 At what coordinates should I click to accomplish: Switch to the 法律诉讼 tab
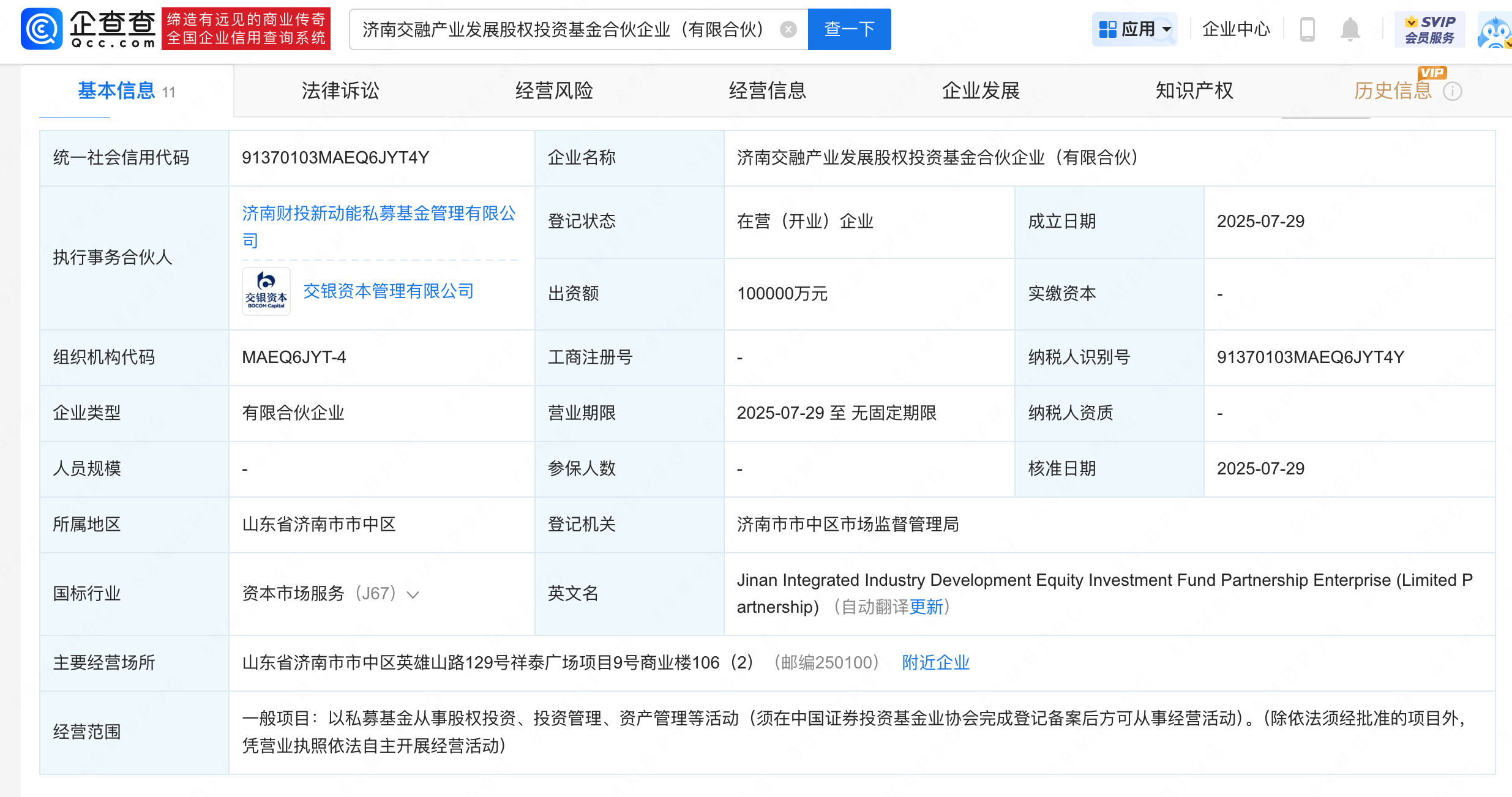[340, 91]
